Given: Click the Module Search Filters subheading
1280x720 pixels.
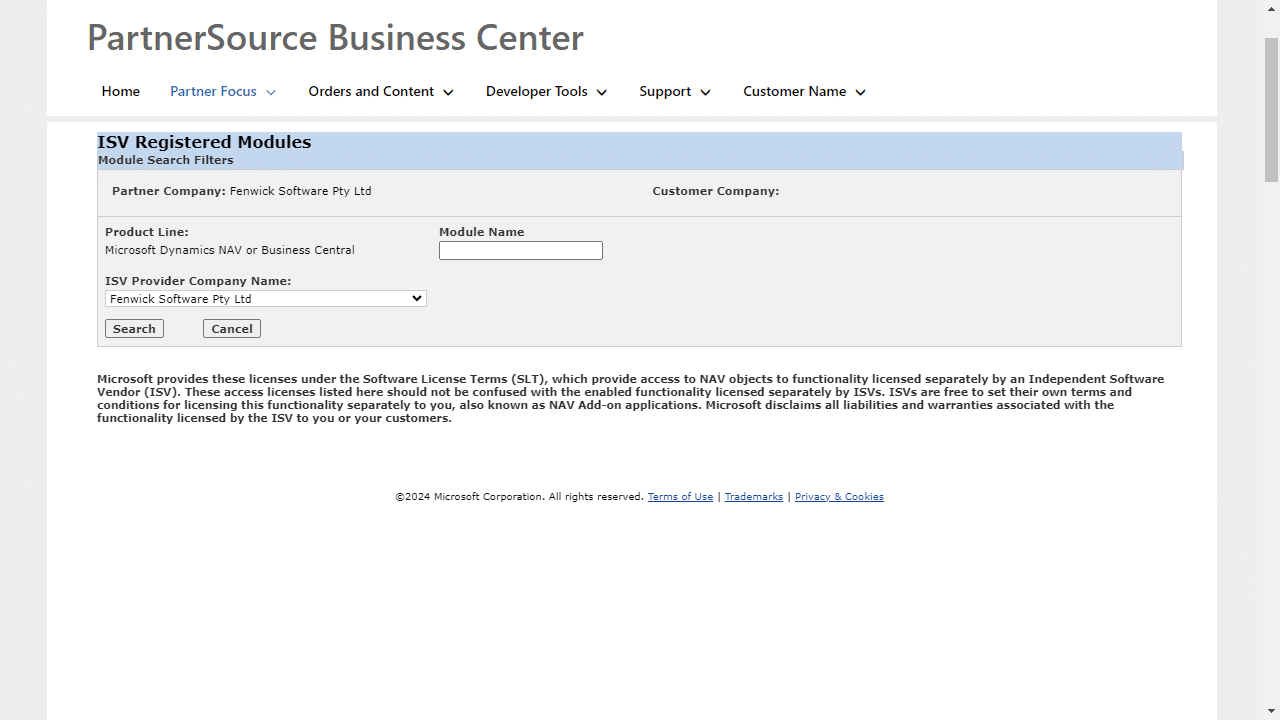Looking at the screenshot, I should 166,160.
